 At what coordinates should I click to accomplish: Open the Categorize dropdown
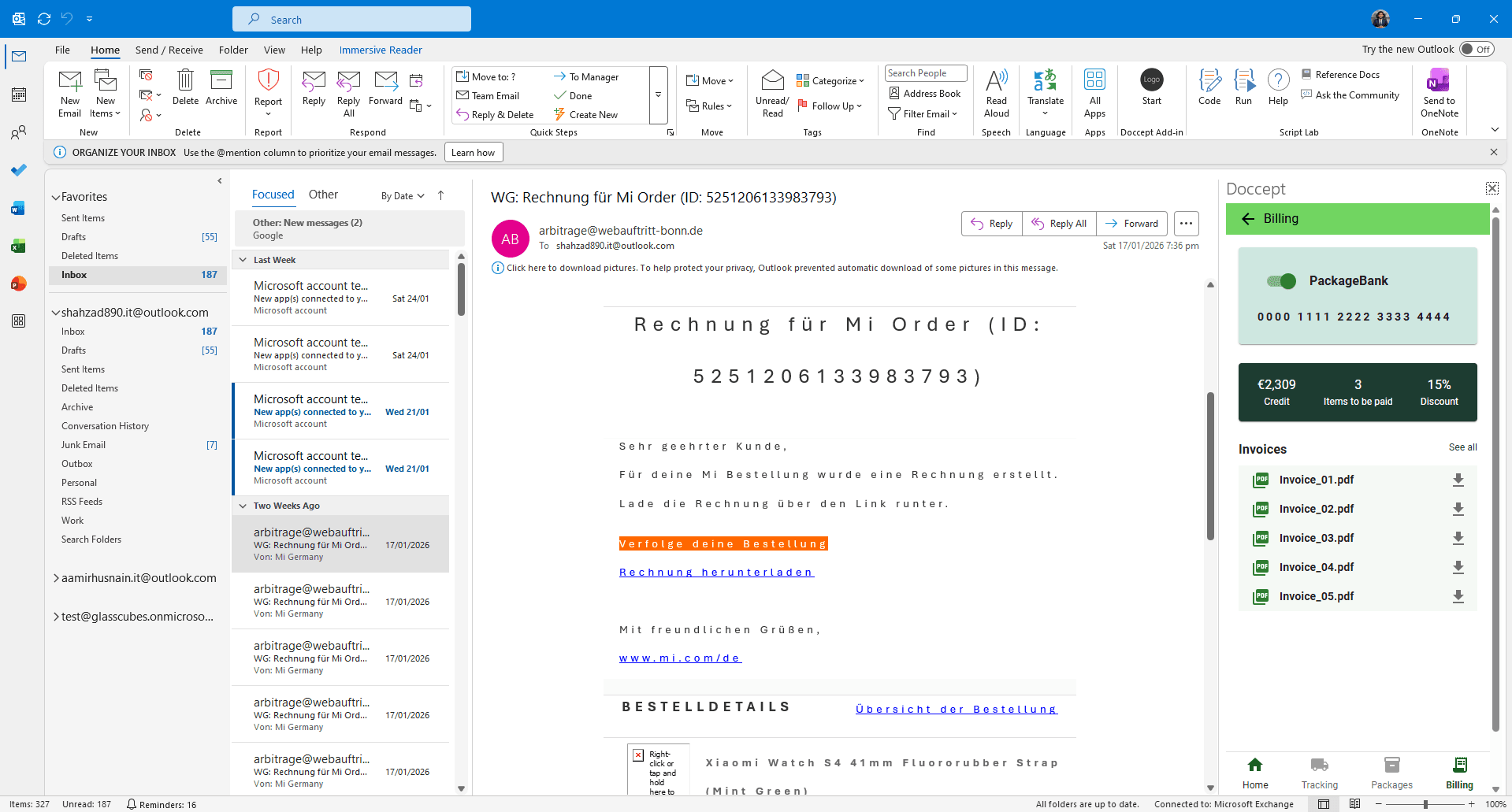click(830, 81)
